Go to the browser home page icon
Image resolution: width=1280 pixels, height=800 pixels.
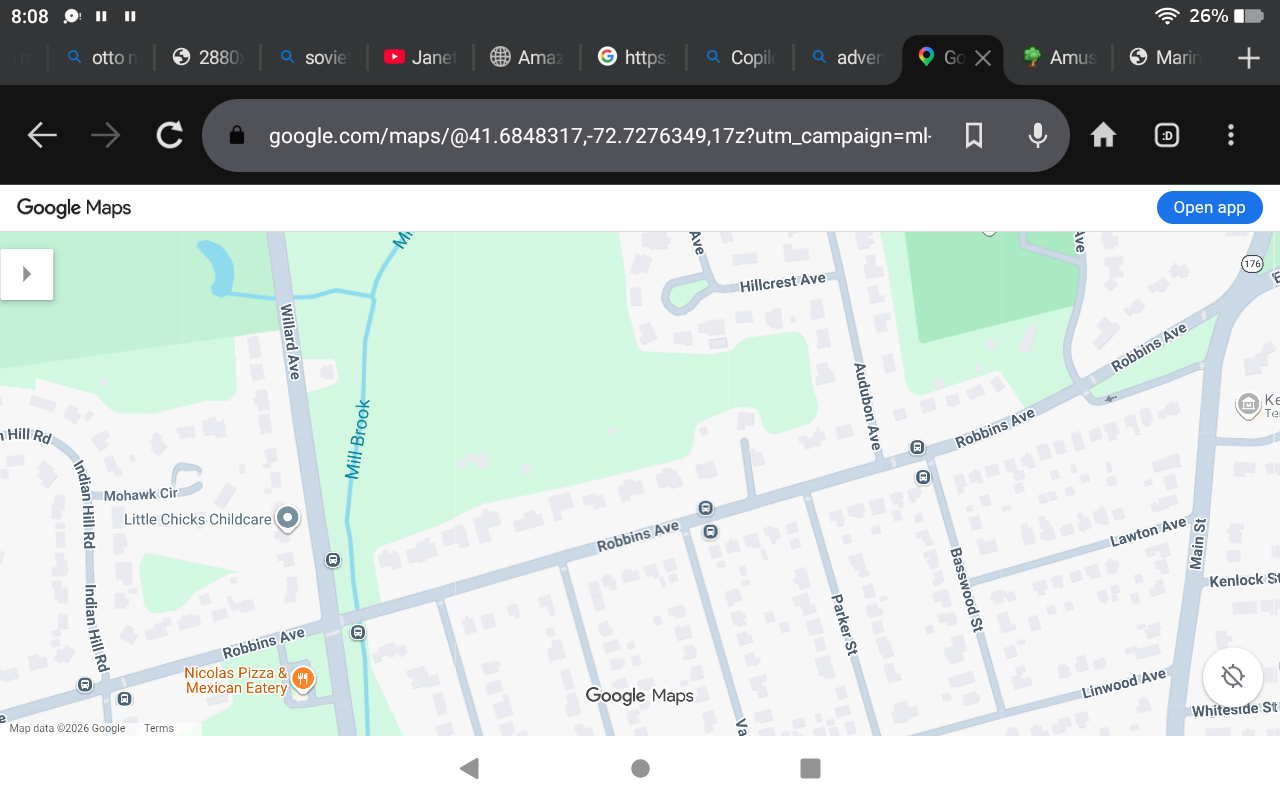[1103, 135]
